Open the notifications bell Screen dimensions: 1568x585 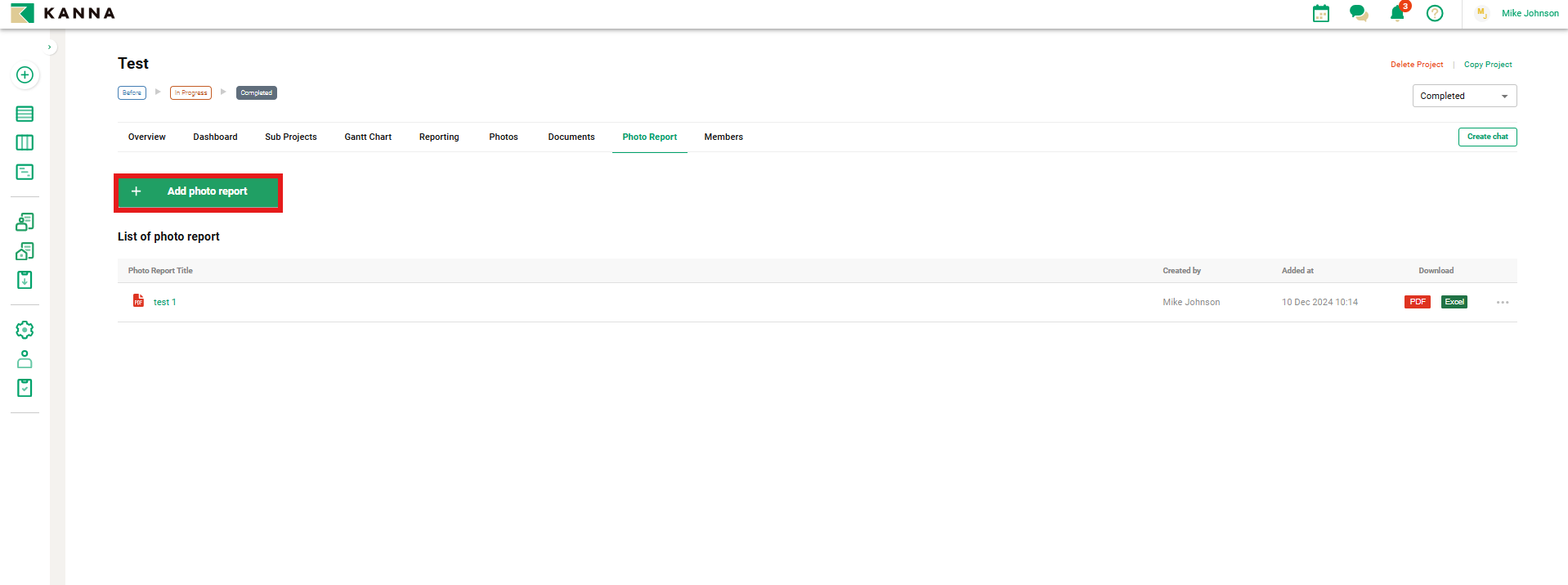point(1397,13)
